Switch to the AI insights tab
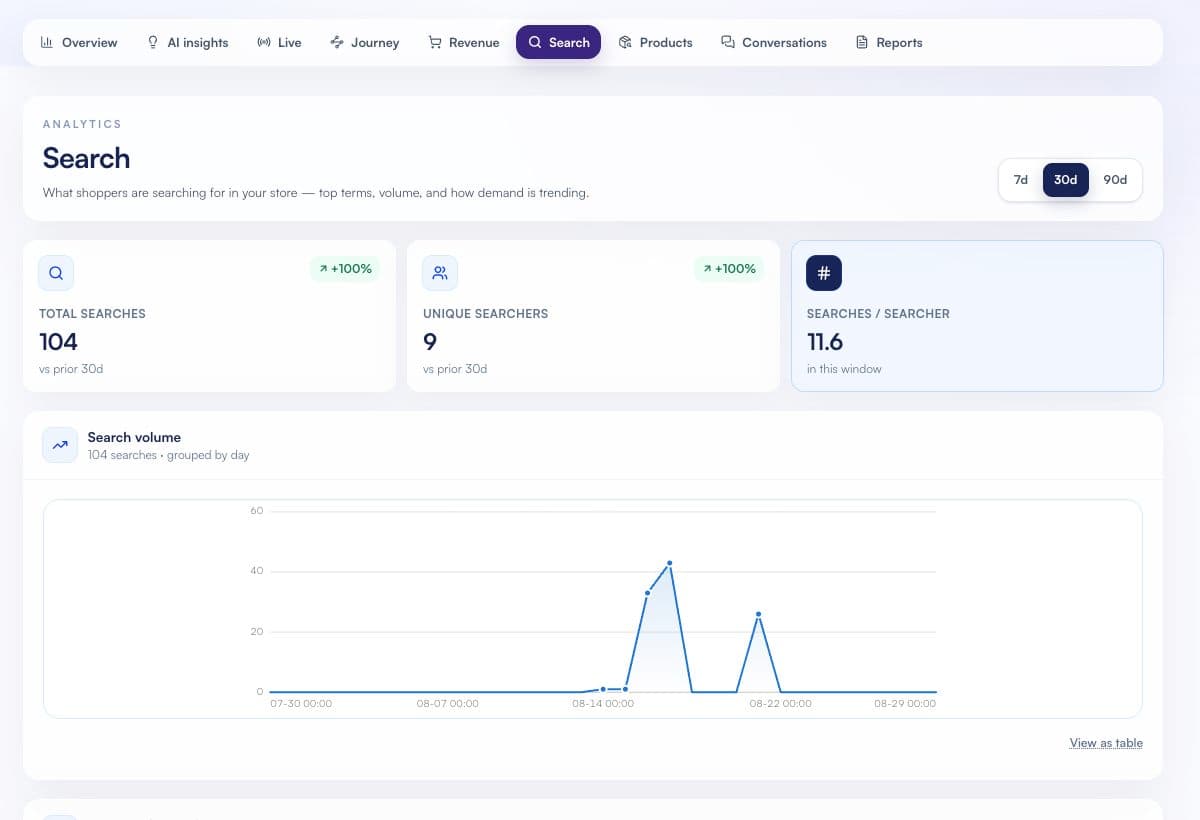1200x820 pixels. 188,42
